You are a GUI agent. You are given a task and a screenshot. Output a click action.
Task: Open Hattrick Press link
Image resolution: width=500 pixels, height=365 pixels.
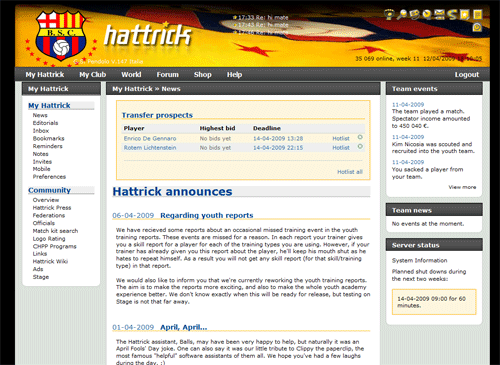[x=52, y=208]
